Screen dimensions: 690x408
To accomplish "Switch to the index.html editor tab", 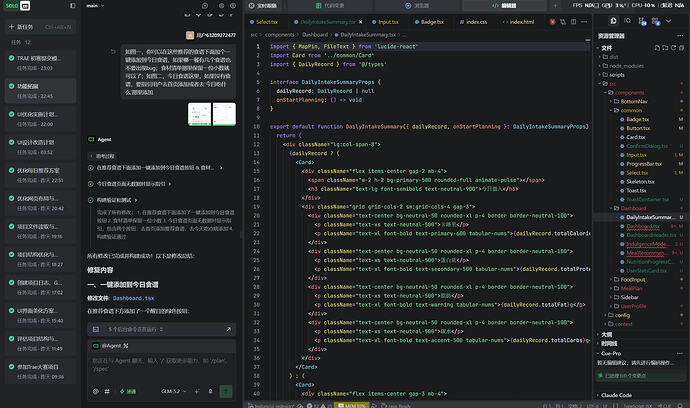I will click(518, 22).
